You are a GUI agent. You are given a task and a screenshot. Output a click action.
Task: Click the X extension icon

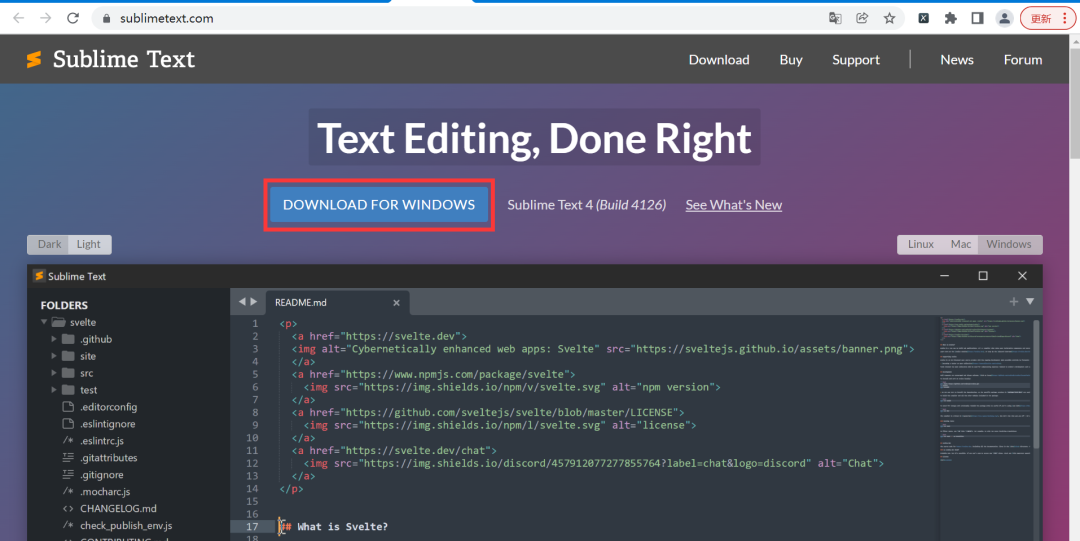pyautogui.click(x=924, y=19)
